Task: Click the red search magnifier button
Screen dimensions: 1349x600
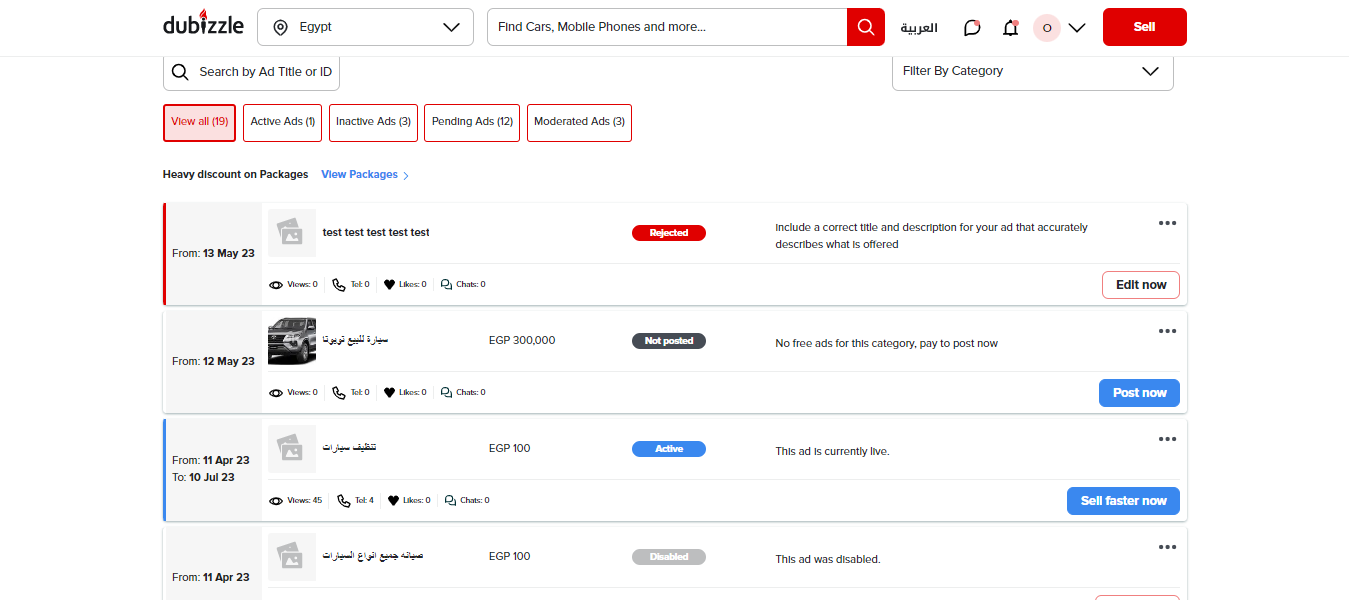Action: (865, 27)
